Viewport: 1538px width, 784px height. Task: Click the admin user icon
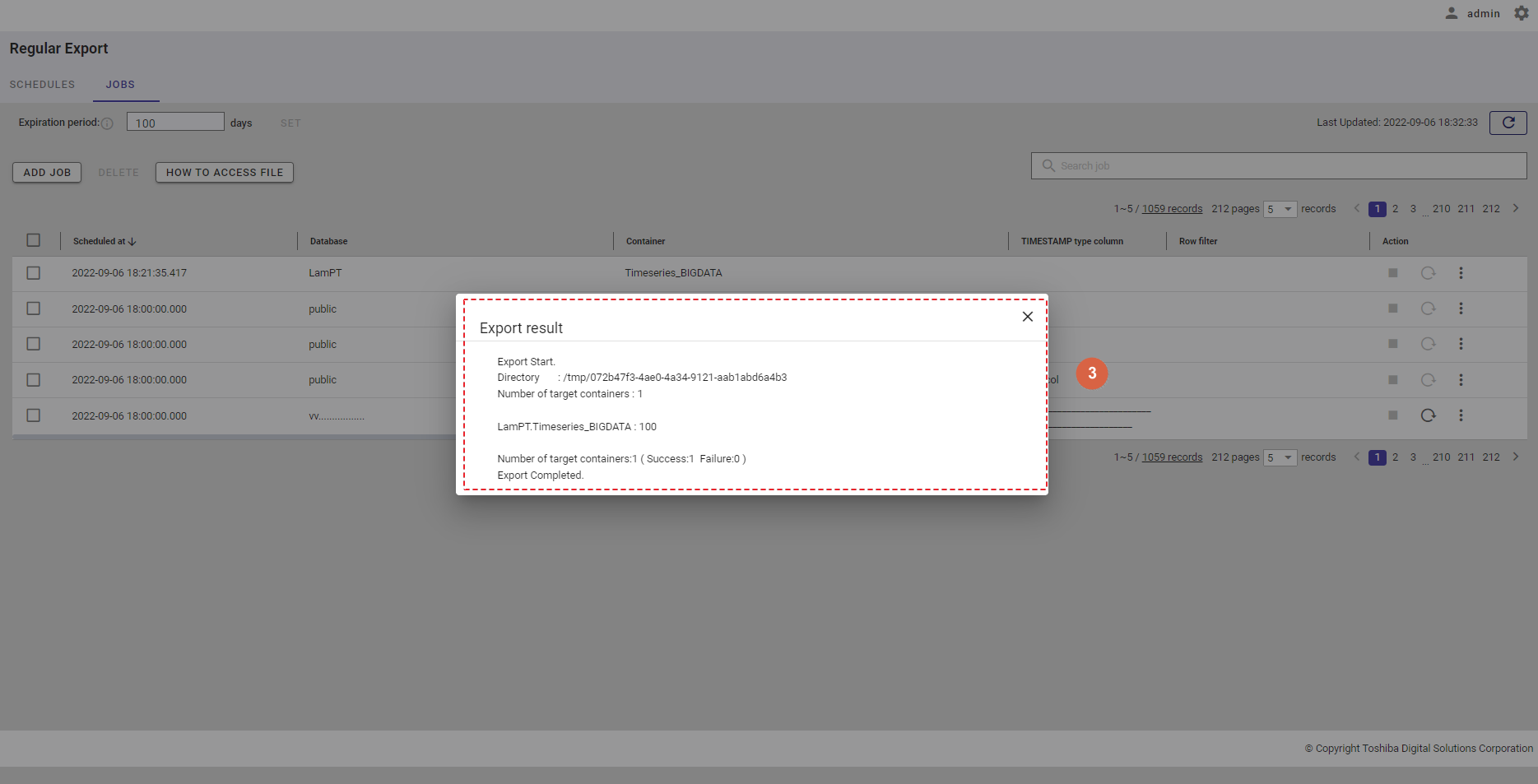click(1452, 13)
